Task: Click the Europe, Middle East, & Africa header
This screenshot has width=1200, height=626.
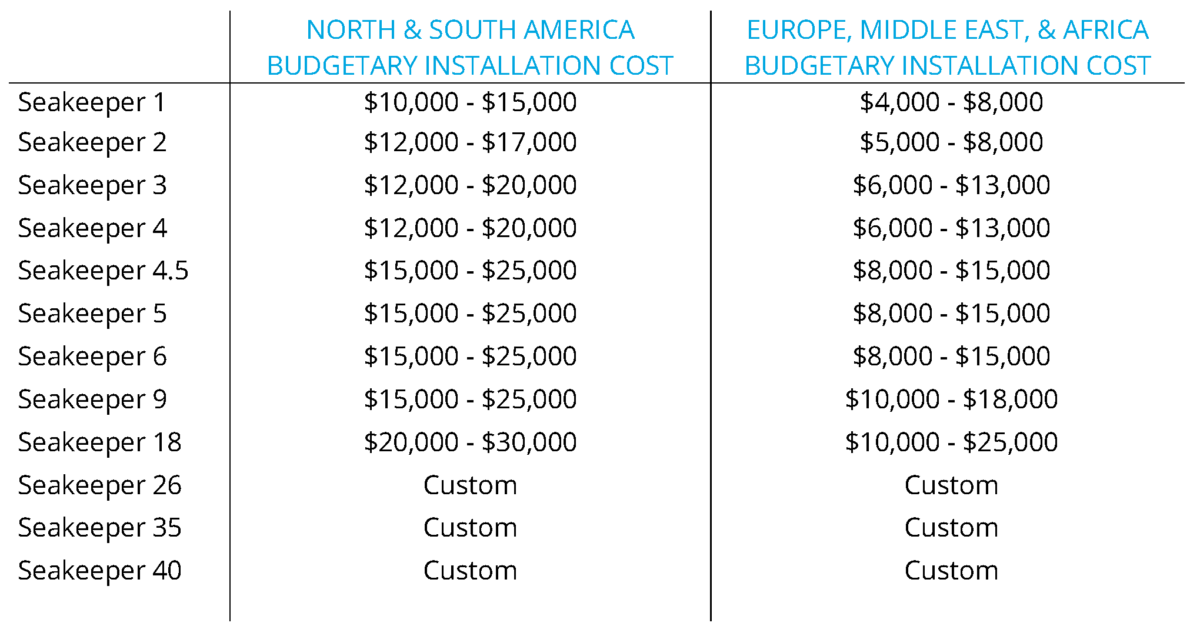Action: (x=948, y=47)
